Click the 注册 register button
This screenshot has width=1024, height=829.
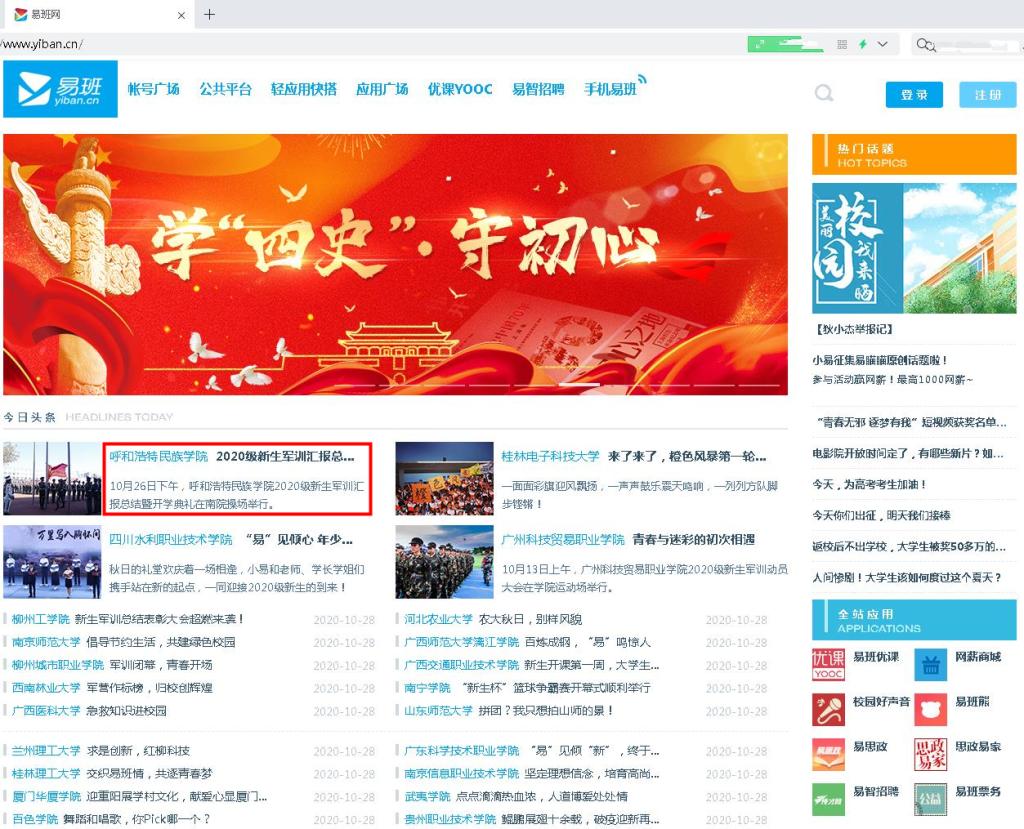(x=987, y=95)
